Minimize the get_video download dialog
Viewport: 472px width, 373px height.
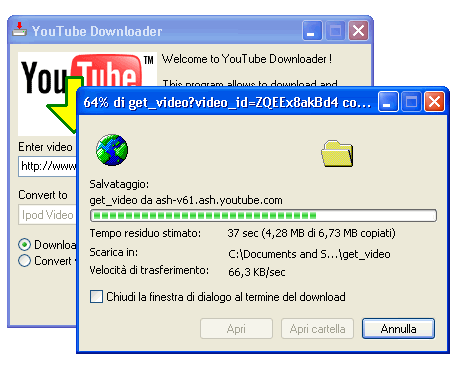[388, 102]
